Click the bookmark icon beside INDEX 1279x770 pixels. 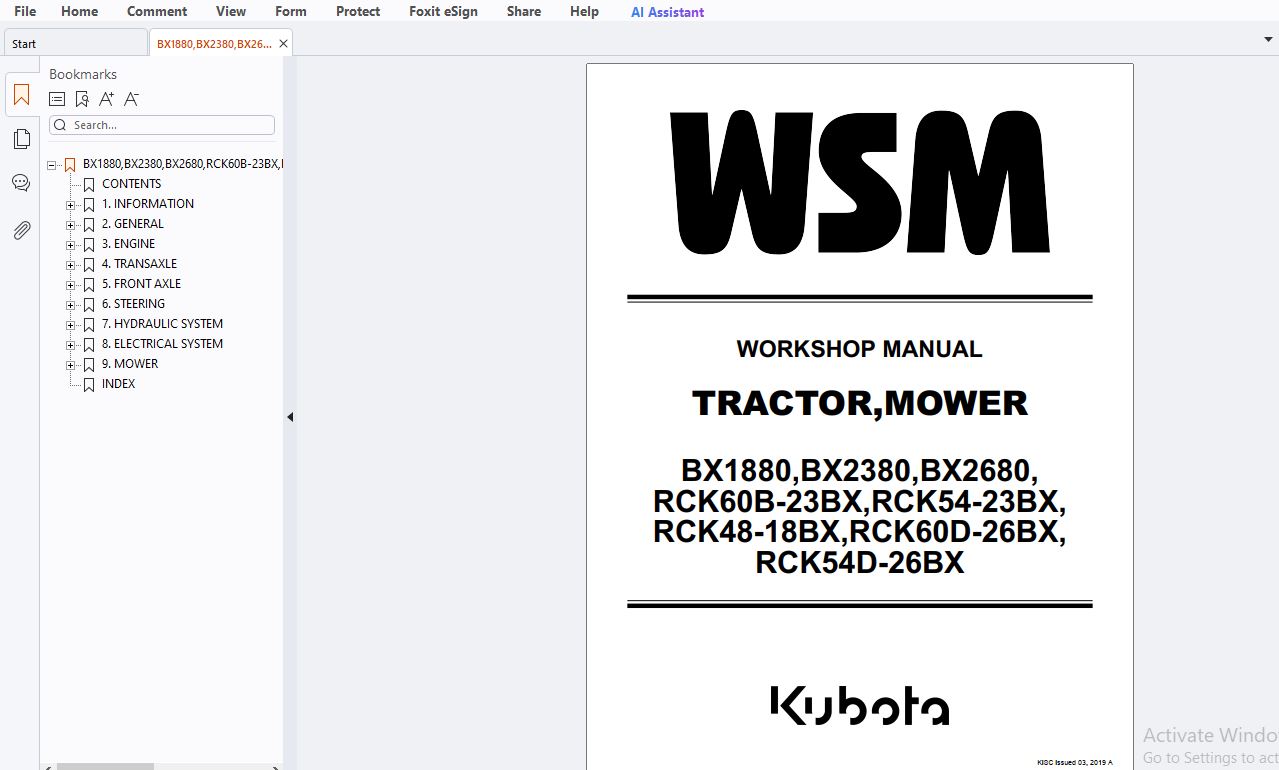coord(89,384)
